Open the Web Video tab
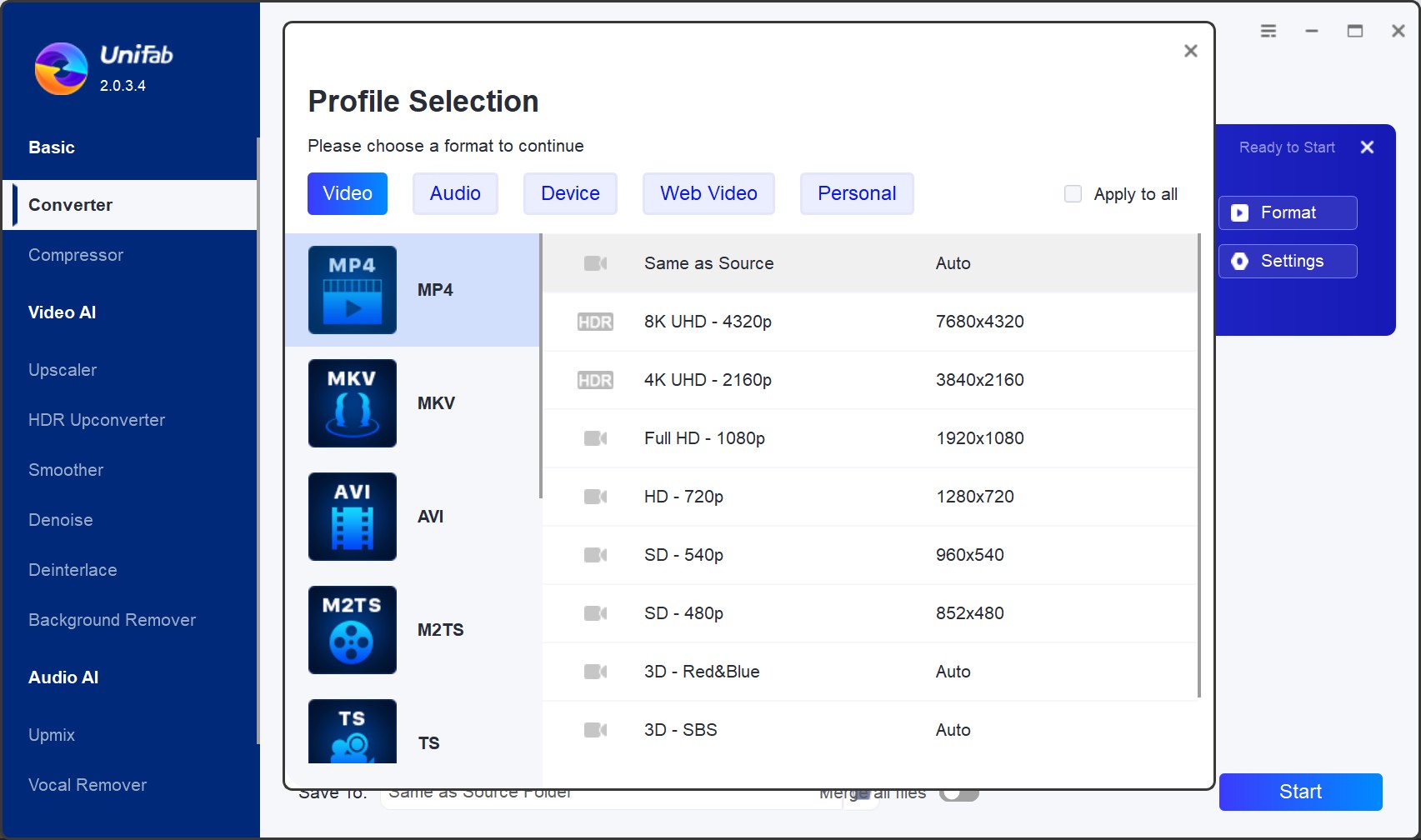1421x840 pixels. [708, 193]
